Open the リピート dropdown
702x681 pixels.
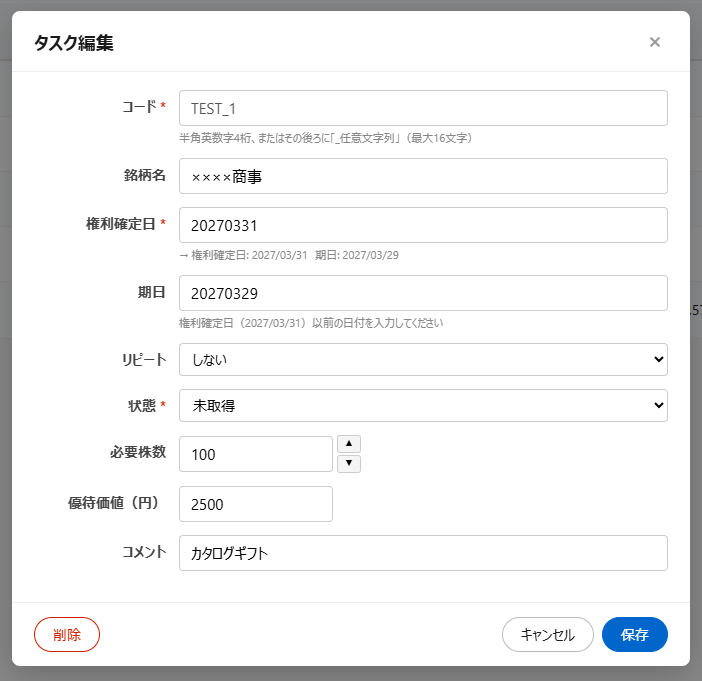422,358
